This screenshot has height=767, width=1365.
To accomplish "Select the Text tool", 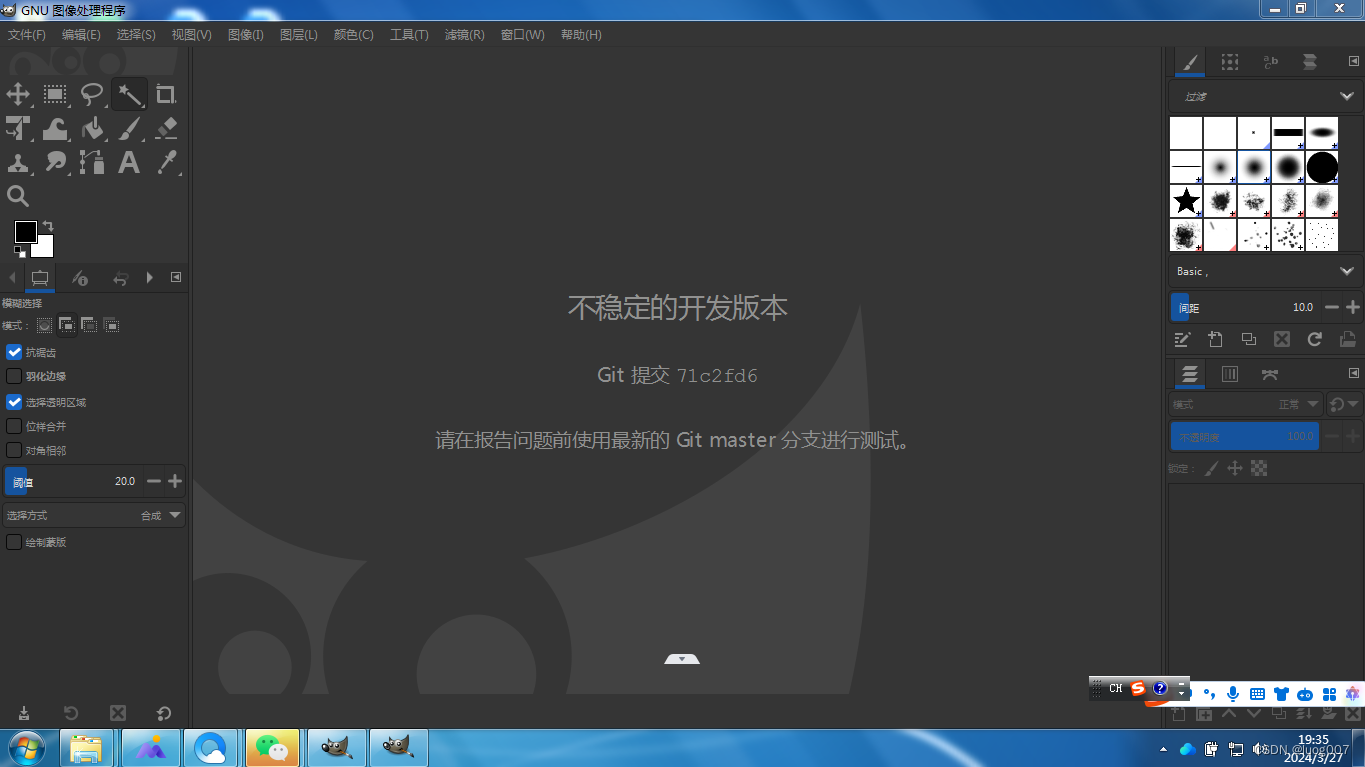I will coord(129,162).
